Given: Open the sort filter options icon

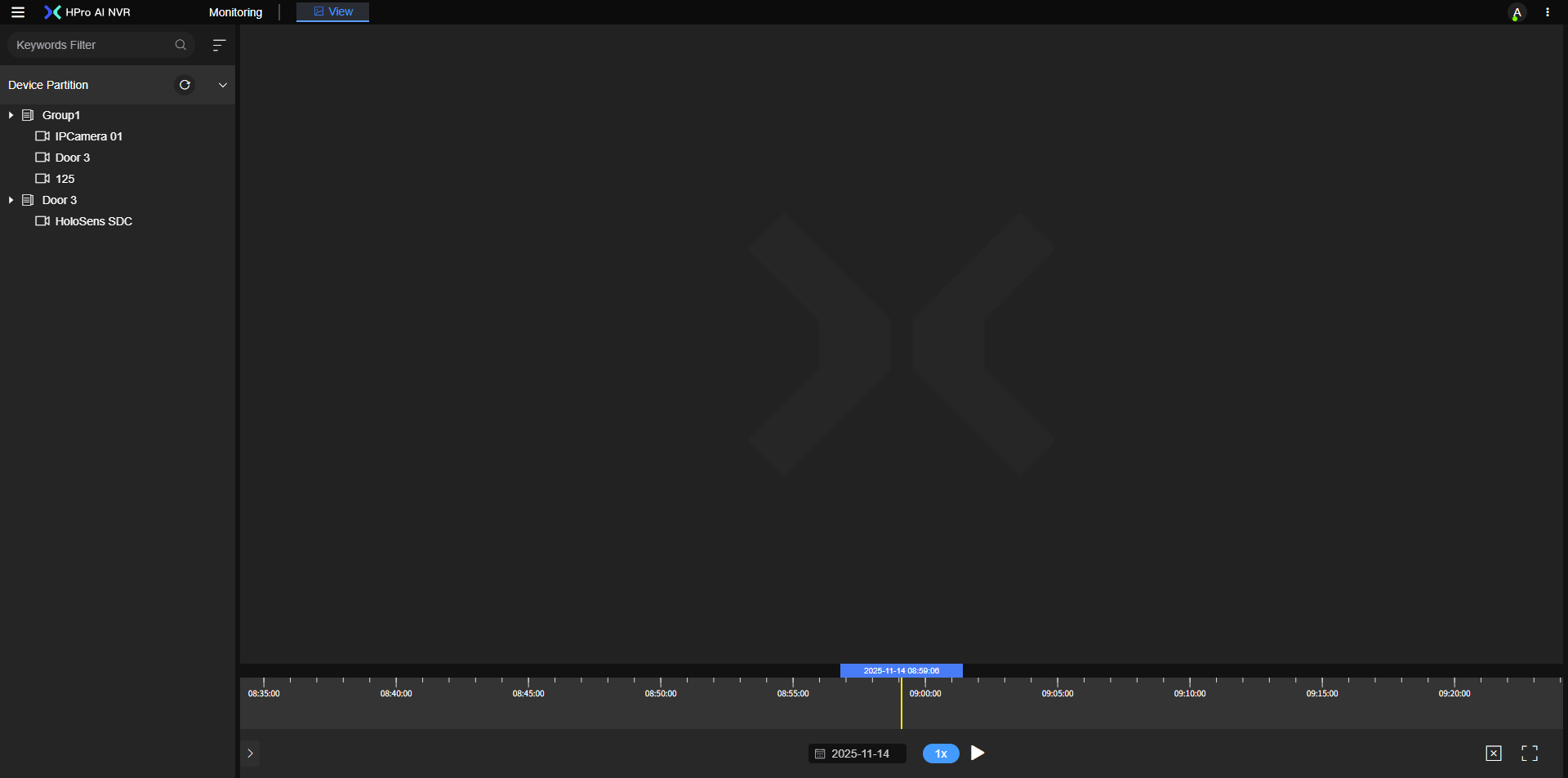Looking at the screenshot, I should point(219,45).
